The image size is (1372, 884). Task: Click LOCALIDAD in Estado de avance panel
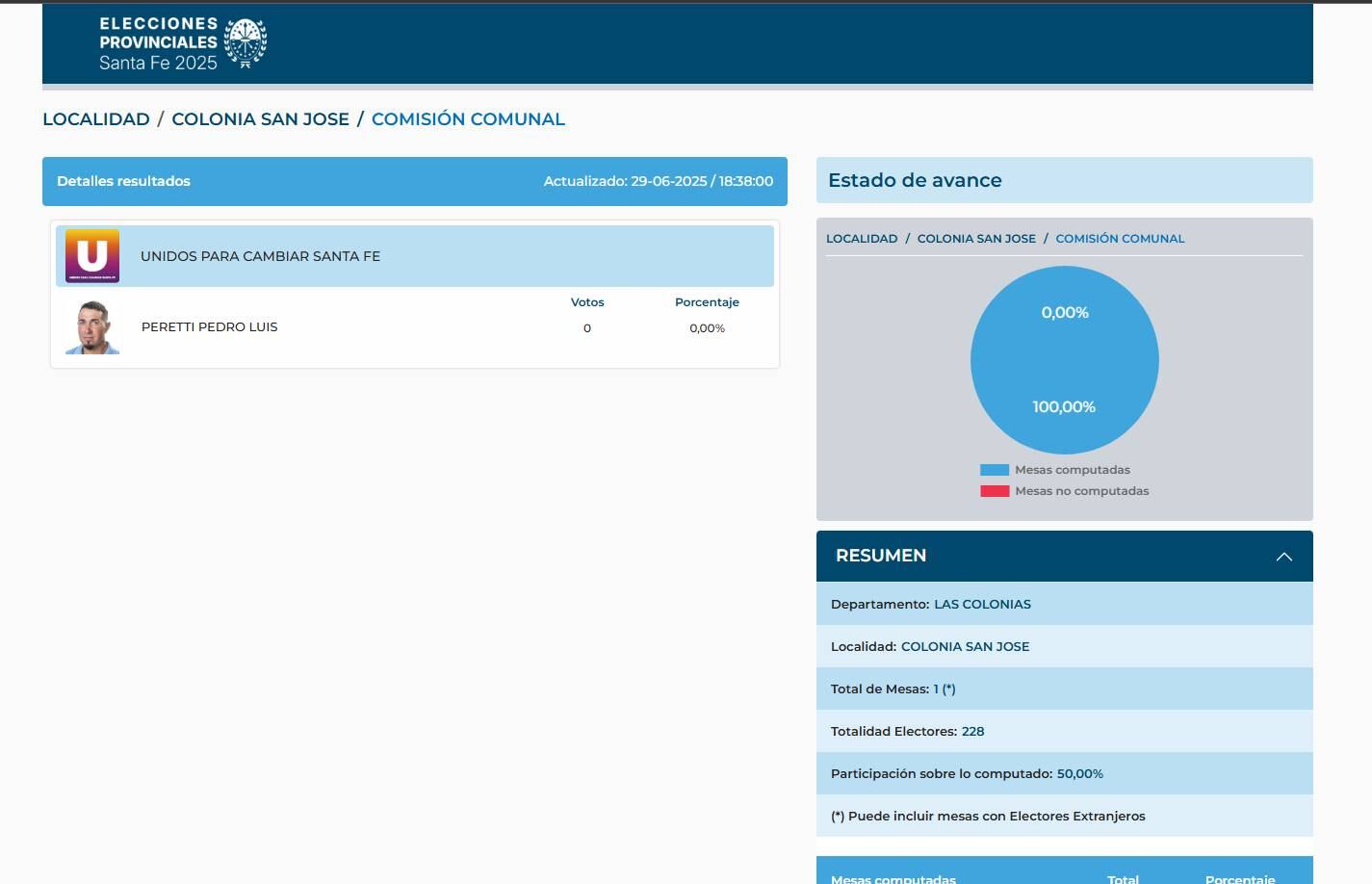pyautogui.click(x=862, y=239)
